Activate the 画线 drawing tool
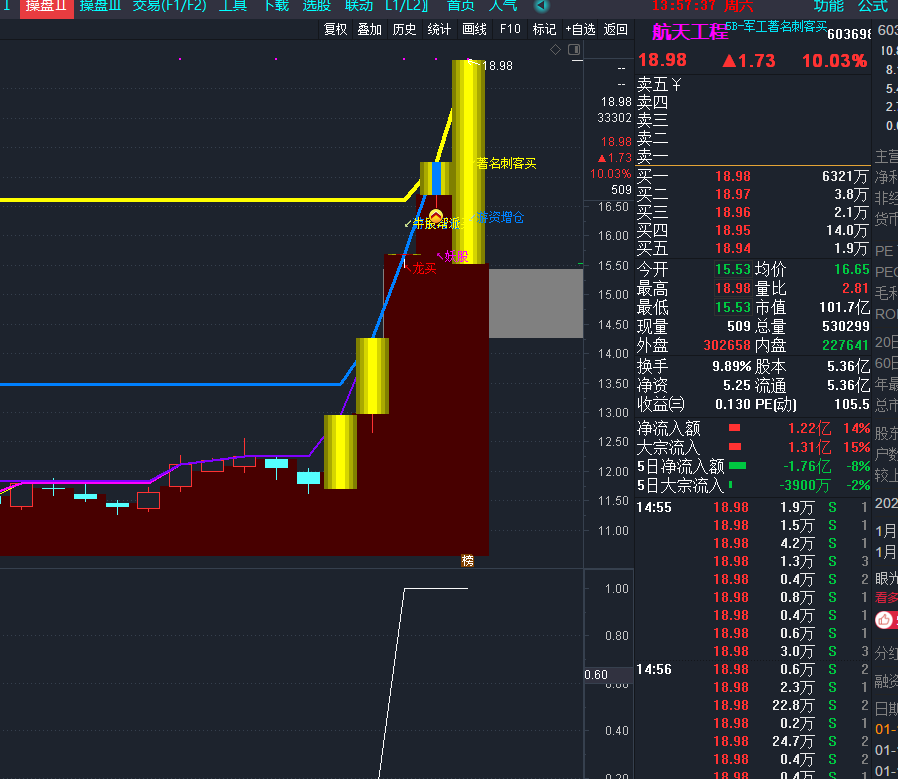Viewport: 898px width, 779px height. point(474,29)
